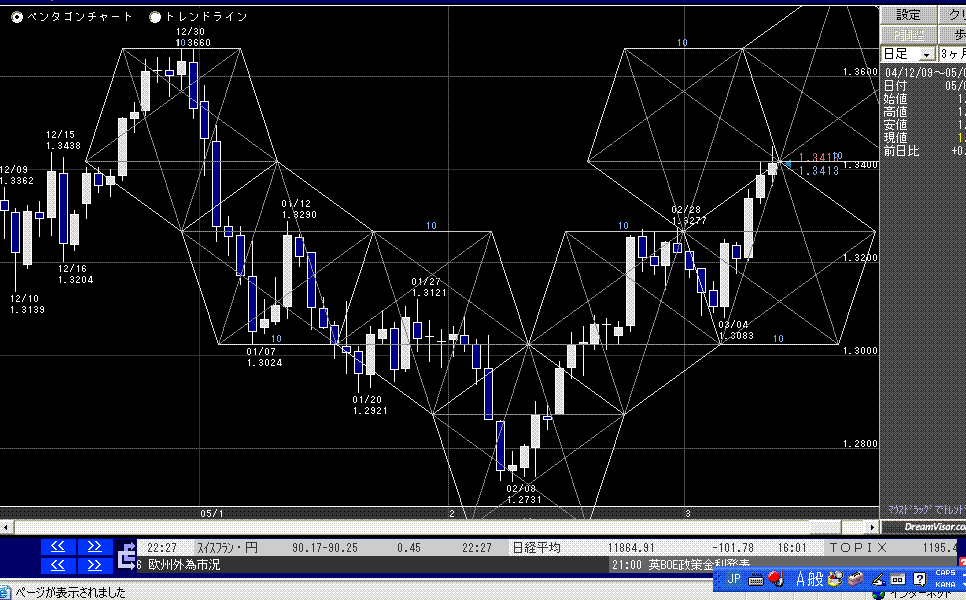Image resolution: width=966 pixels, height=600 pixels.
Task: Click the 1.2800 price axis label
Action: click(860, 444)
